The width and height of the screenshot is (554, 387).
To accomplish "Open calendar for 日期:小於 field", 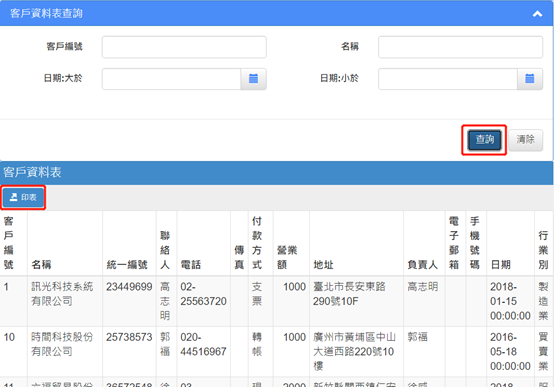I will (530, 79).
